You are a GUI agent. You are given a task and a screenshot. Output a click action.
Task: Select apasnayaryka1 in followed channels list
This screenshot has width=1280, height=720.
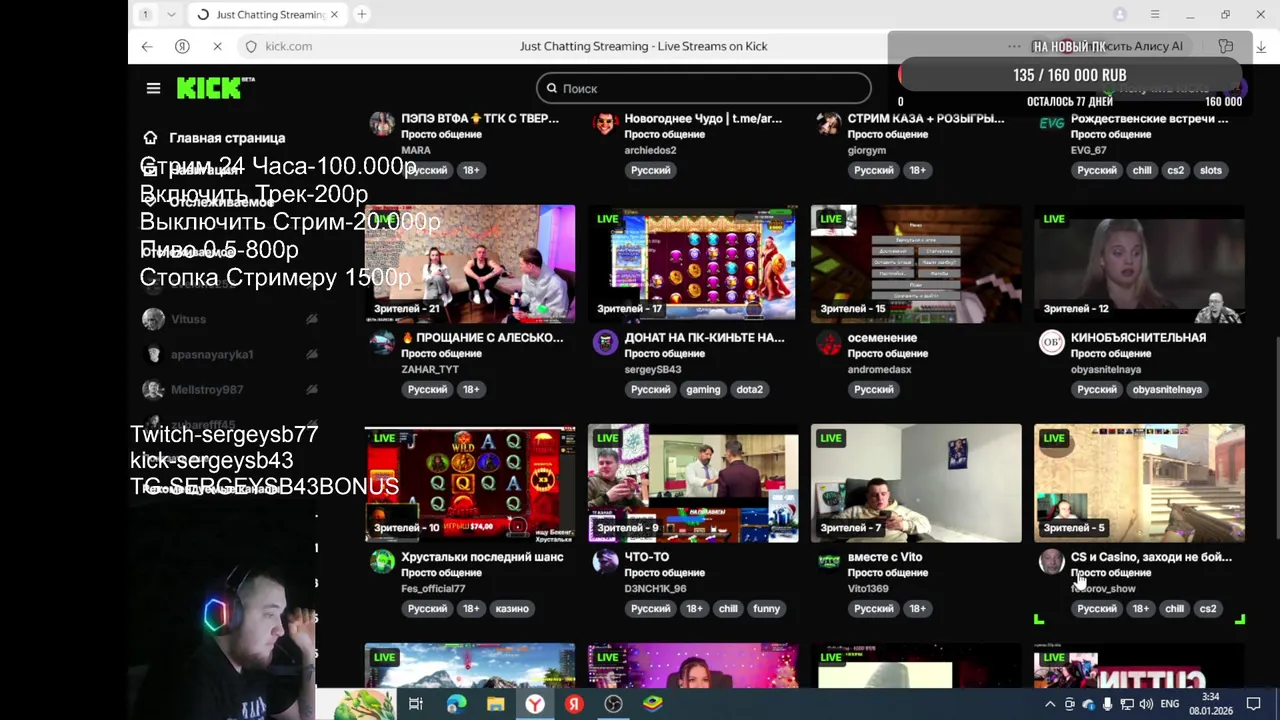click(x=230, y=354)
